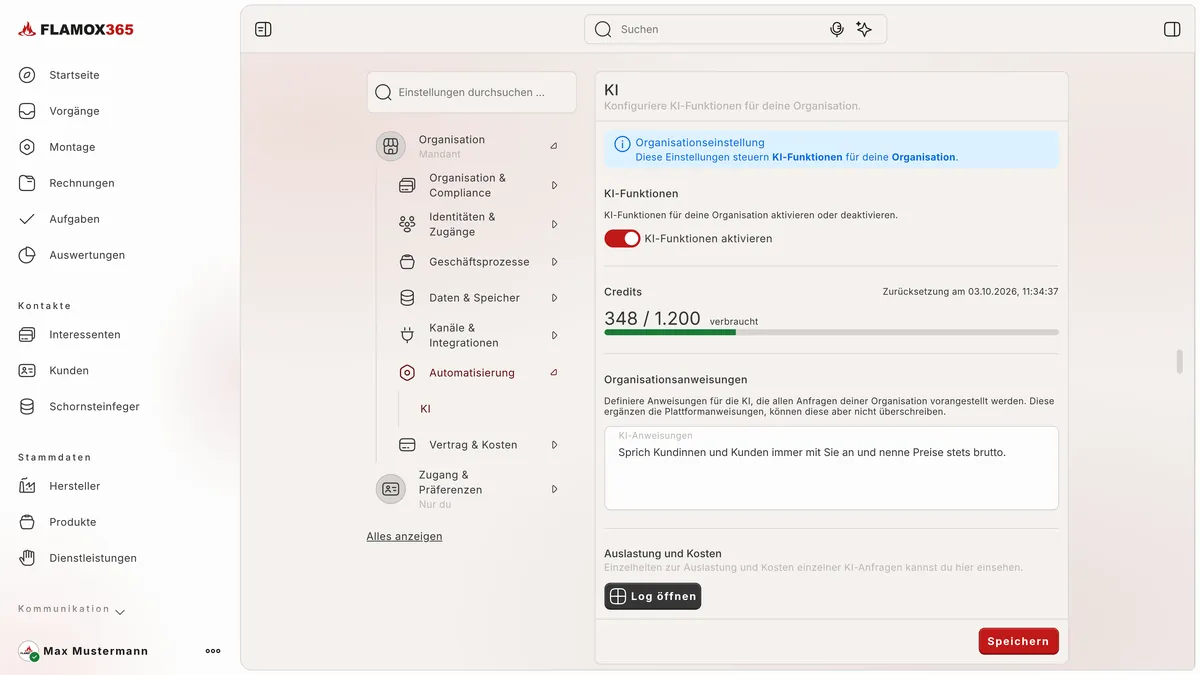Open Rechnungen in the sidebar
Screen dimensions: 1200x675
81,183
